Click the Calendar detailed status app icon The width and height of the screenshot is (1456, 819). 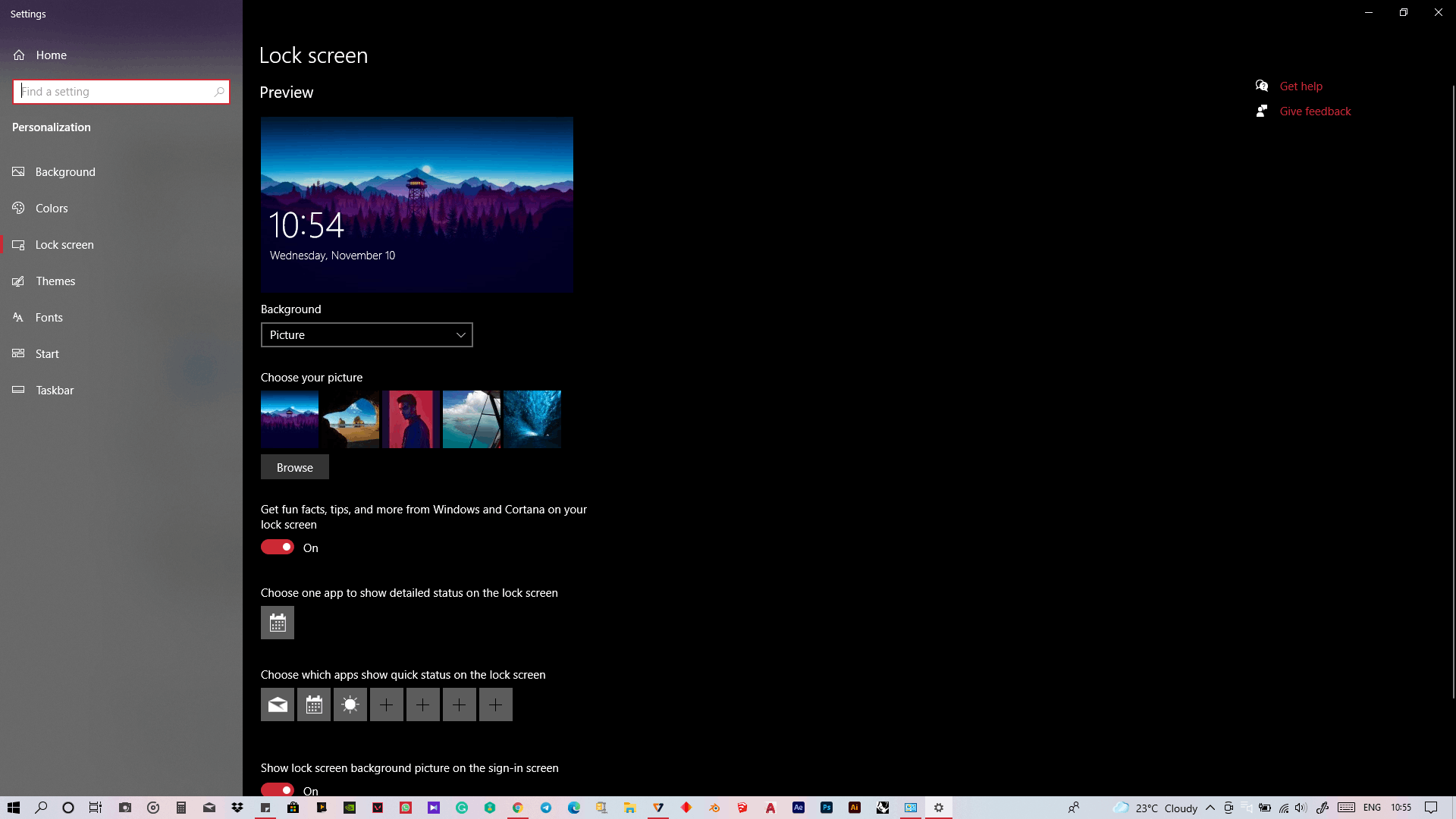pyautogui.click(x=278, y=623)
